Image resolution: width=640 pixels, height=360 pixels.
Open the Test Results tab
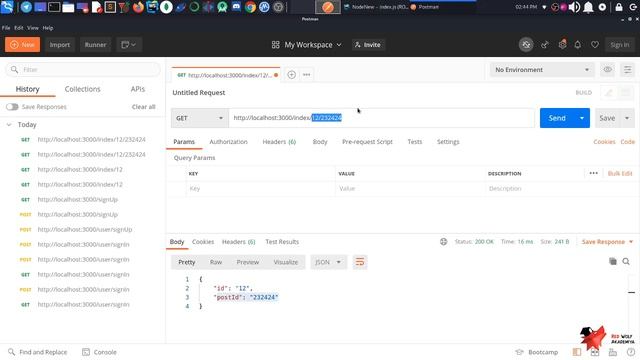[x=282, y=242]
